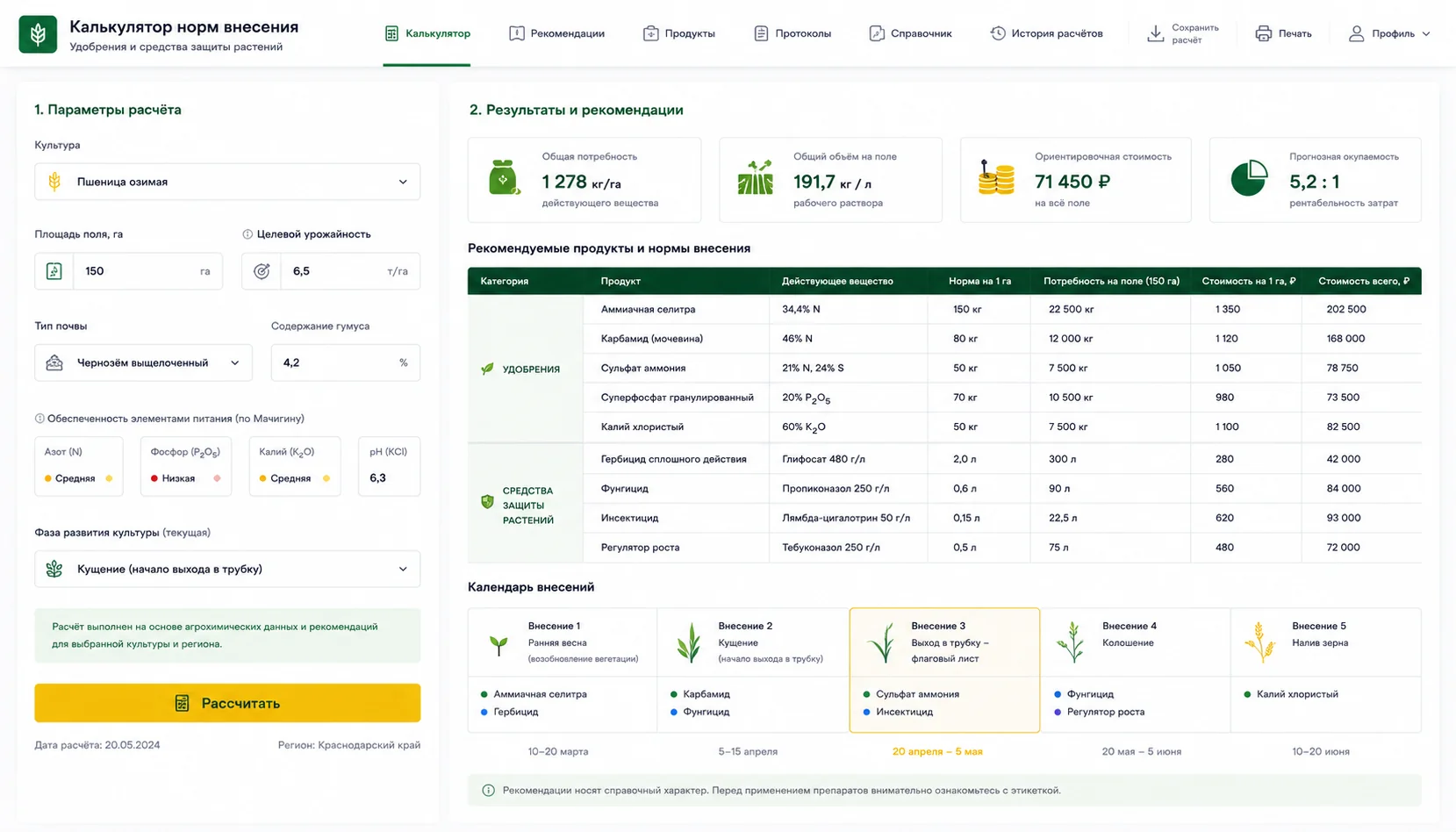Click the user profile avatar icon
This screenshot has width=1456, height=832.
[x=1356, y=33]
